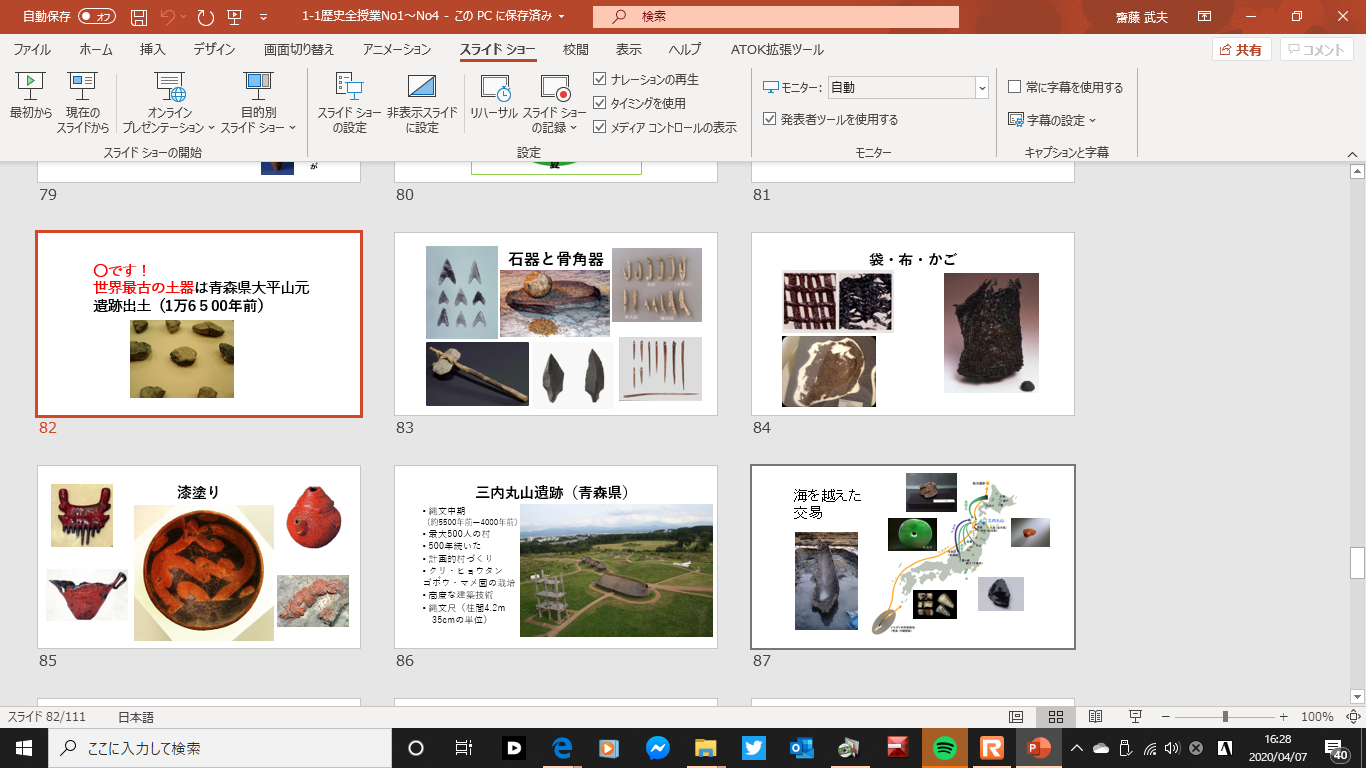The height and width of the screenshot is (768, 1366).
Task: Open Spotify from the taskbar
Action: (944, 747)
